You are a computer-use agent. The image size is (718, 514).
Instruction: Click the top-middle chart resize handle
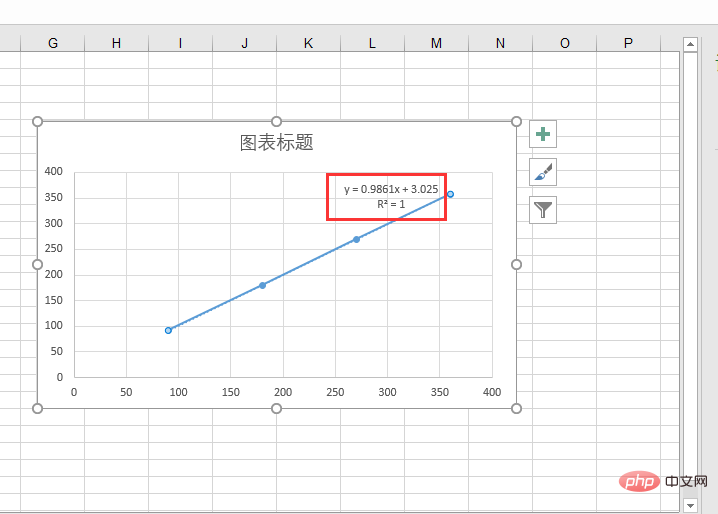pyautogui.click(x=276, y=121)
